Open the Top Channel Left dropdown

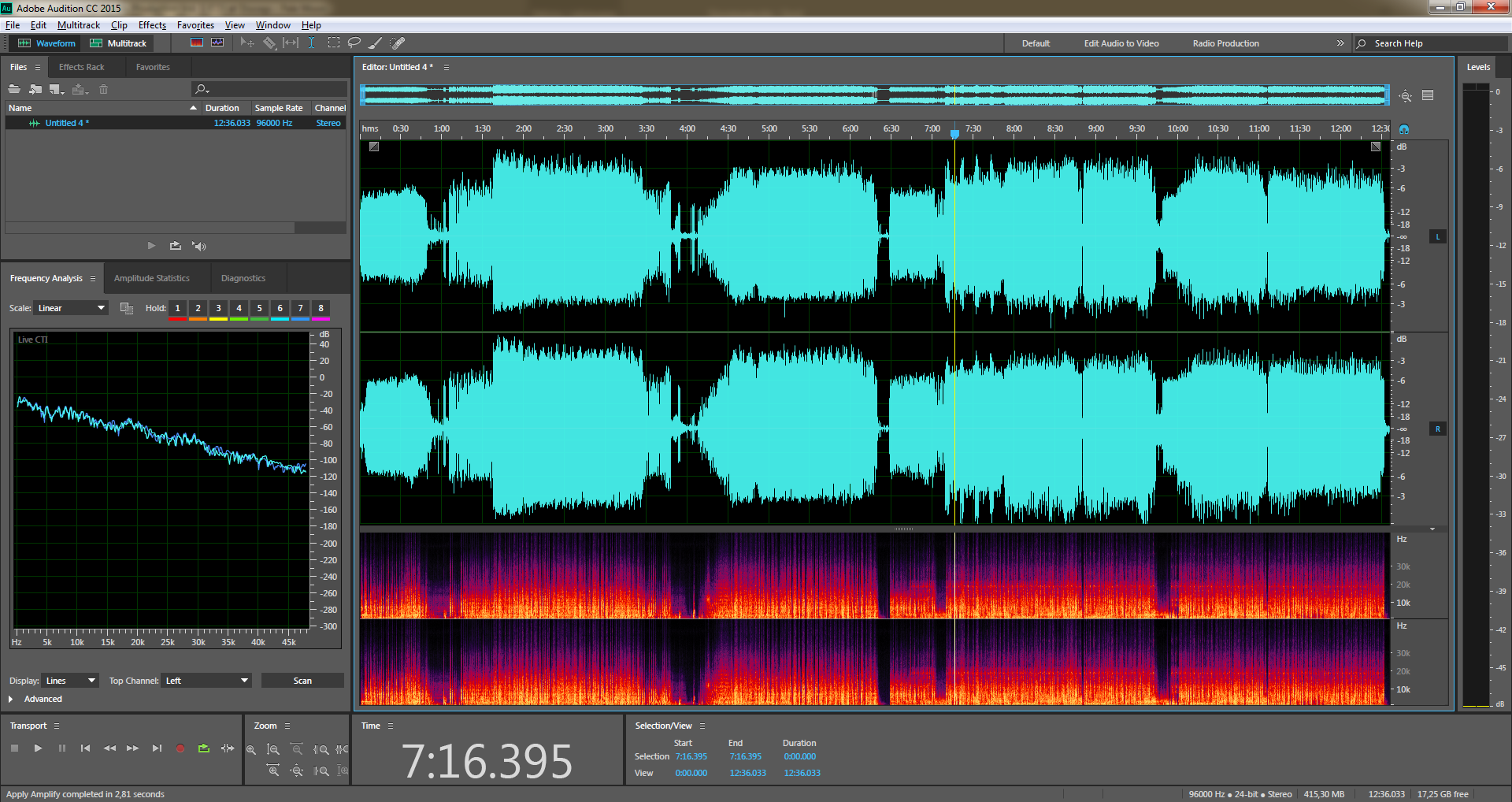[206, 681]
